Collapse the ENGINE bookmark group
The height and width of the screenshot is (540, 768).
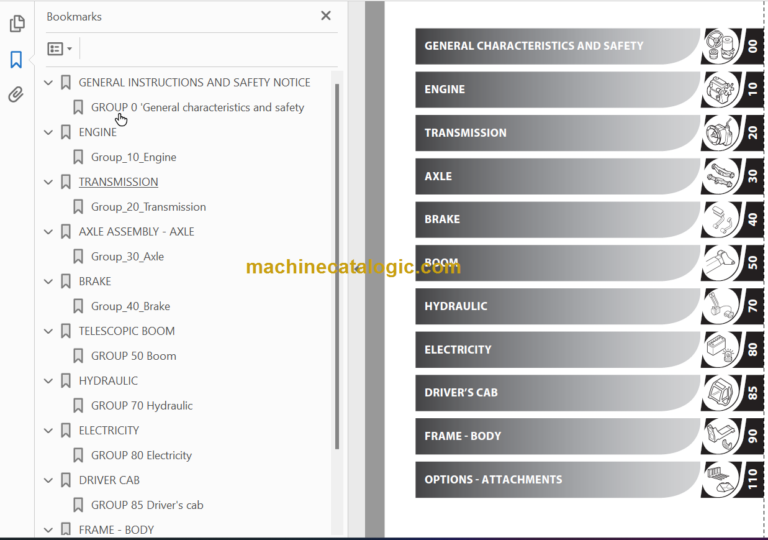click(48, 132)
